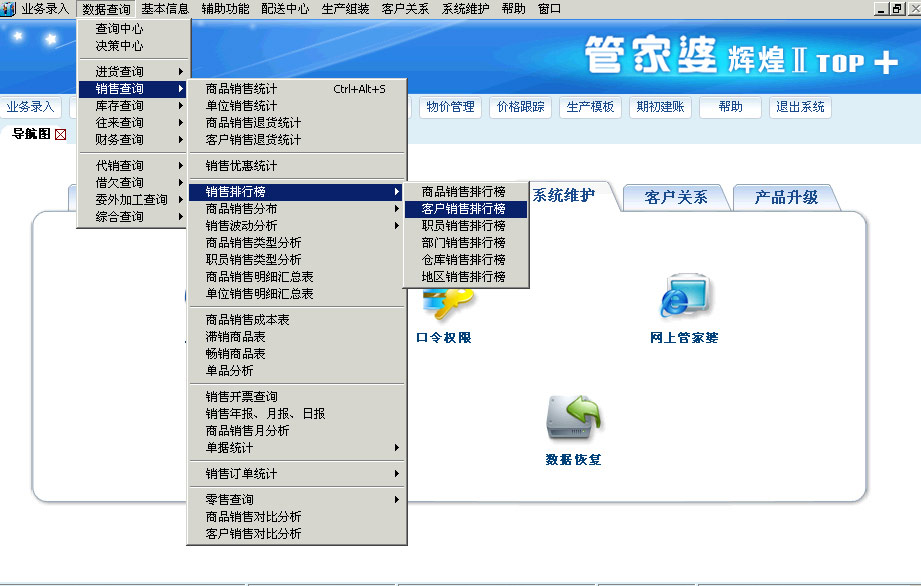The height and width of the screenshot is (586, 921).
Task: Open the 生产组装 menu
Action: click(345, 9)
